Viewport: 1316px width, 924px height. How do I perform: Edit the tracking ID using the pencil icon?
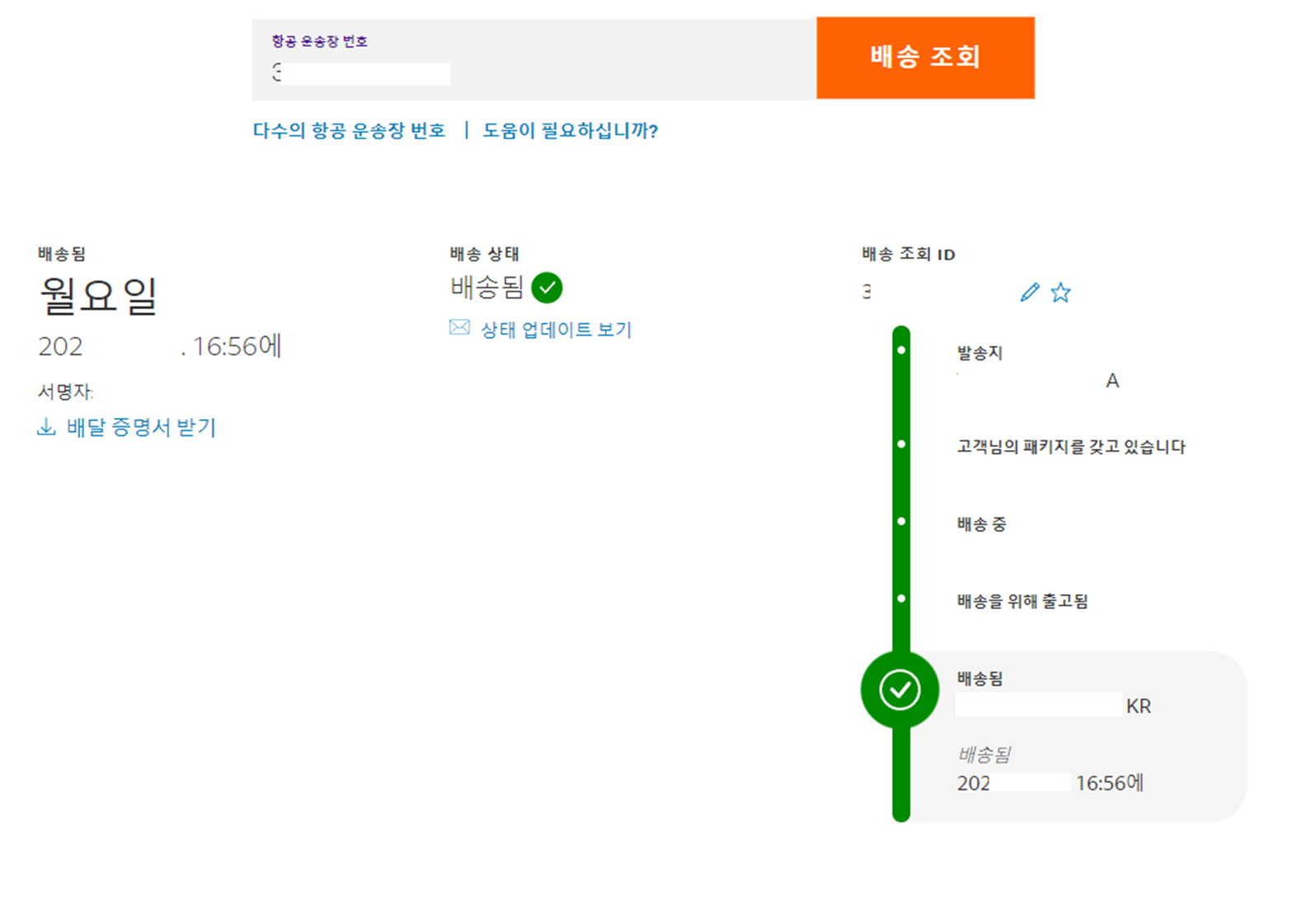pyautogui.click(x=1028, y=292)
